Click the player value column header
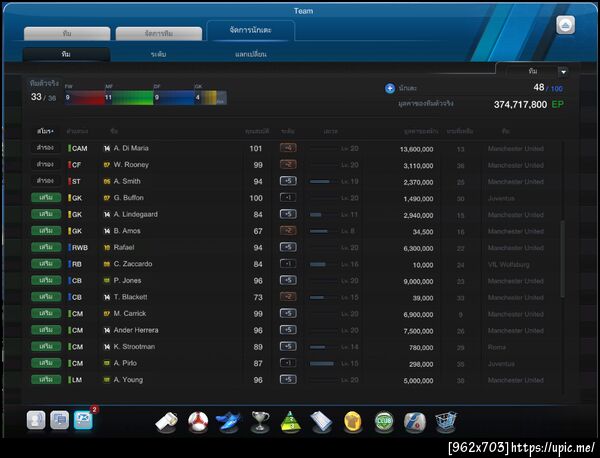Image resolution: width=600 pixels, height=458 pixels. (x=421, y=131)
